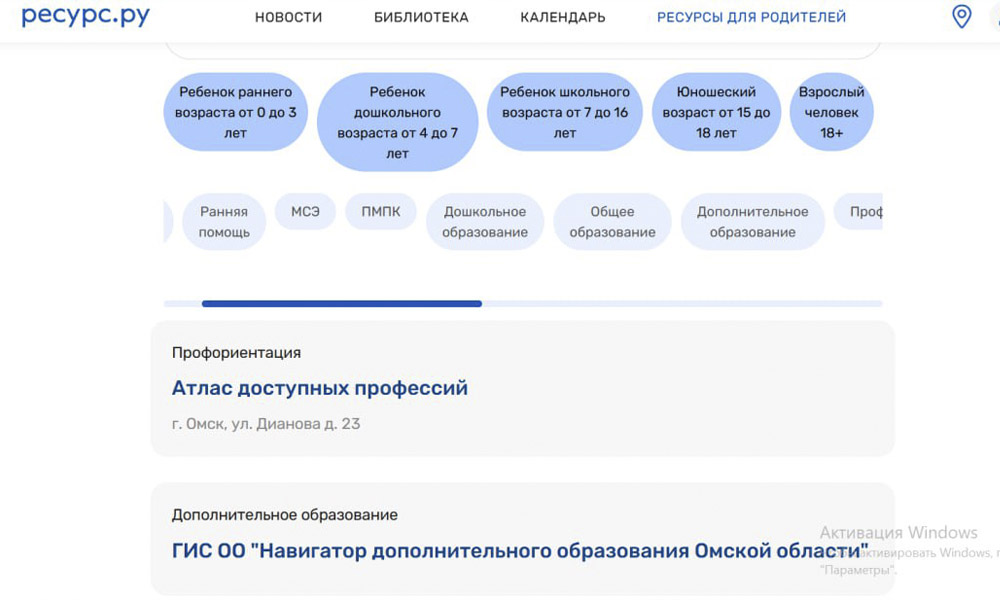The image size is (1000, 600).
Task: Open the КАЛЕНДАРЬ section
Action: [561, 16]
